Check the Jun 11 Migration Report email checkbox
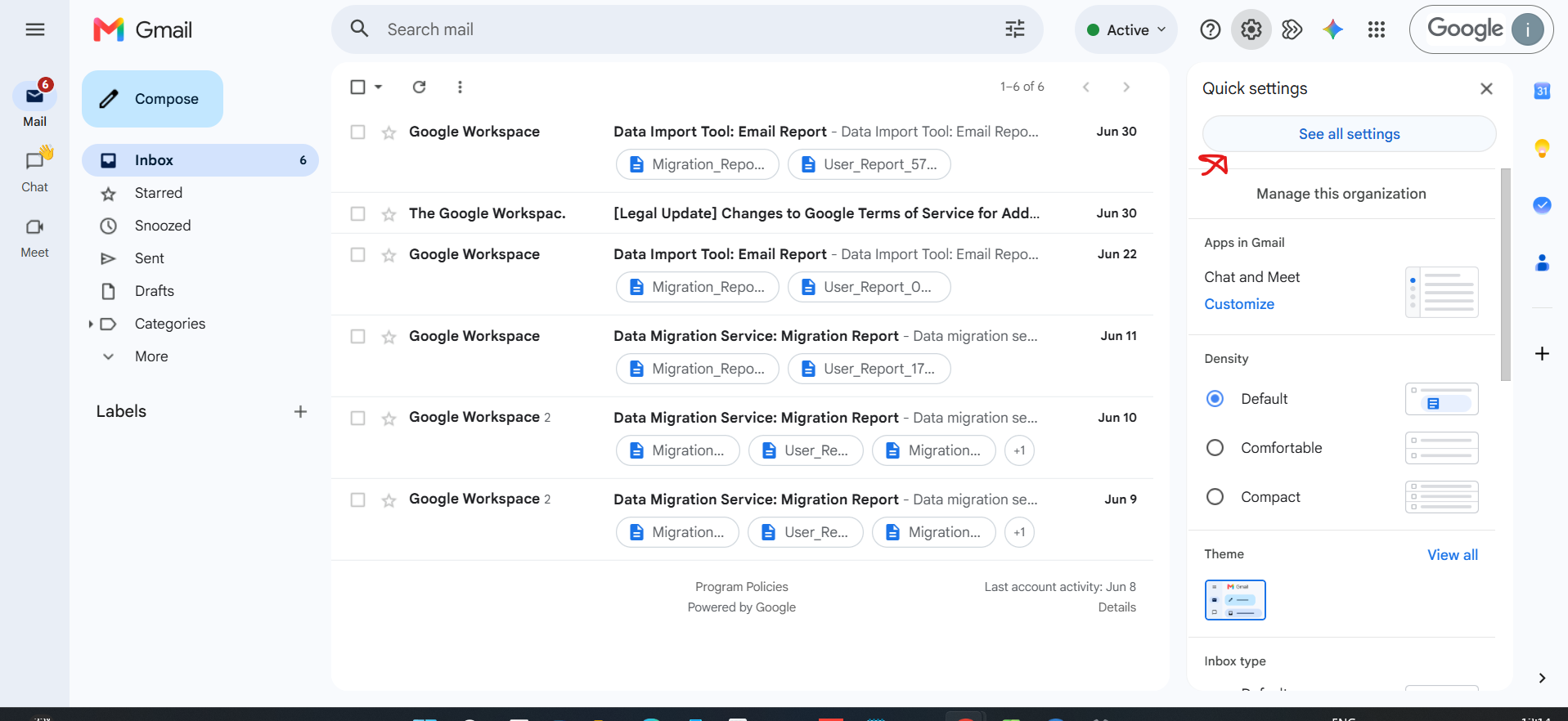The height and width of the screenshot is (721, 1568). (x=357, y=336)
